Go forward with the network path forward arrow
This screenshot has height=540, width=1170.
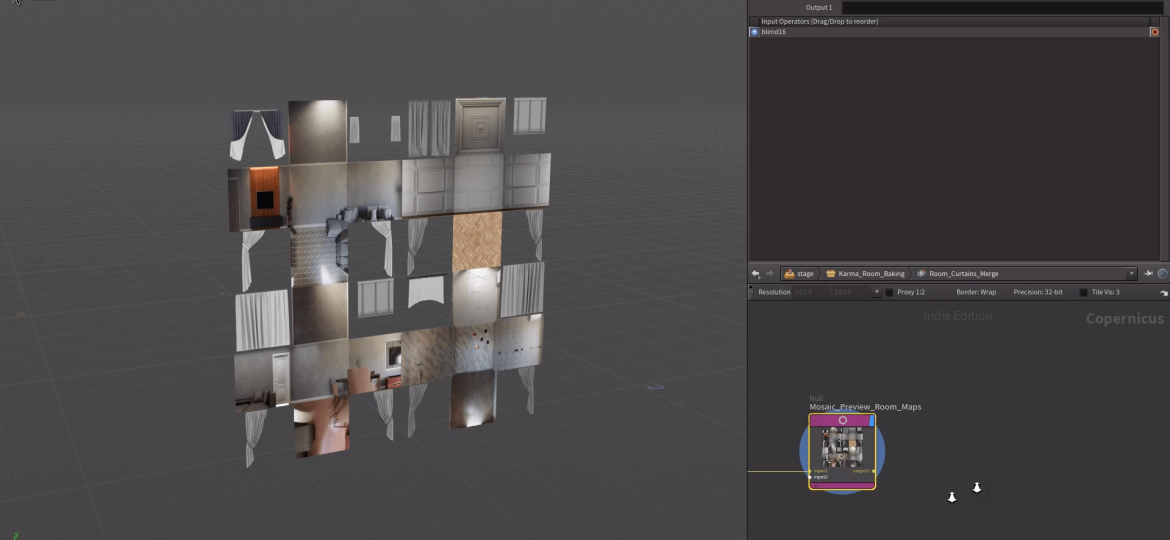coord(769,273)
